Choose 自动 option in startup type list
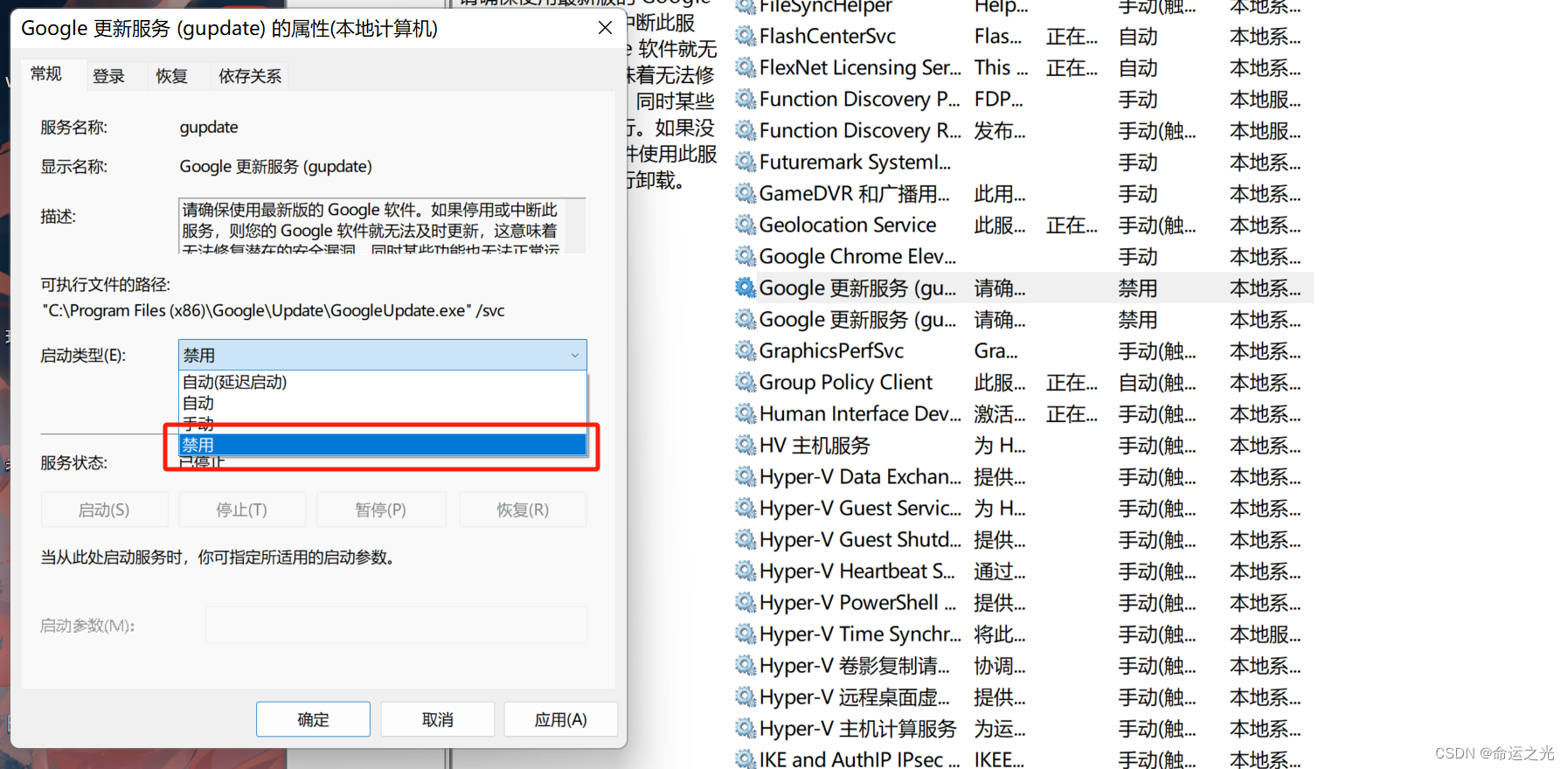The width and height of the screenshot is (1568, 769). tap(383, 403)
